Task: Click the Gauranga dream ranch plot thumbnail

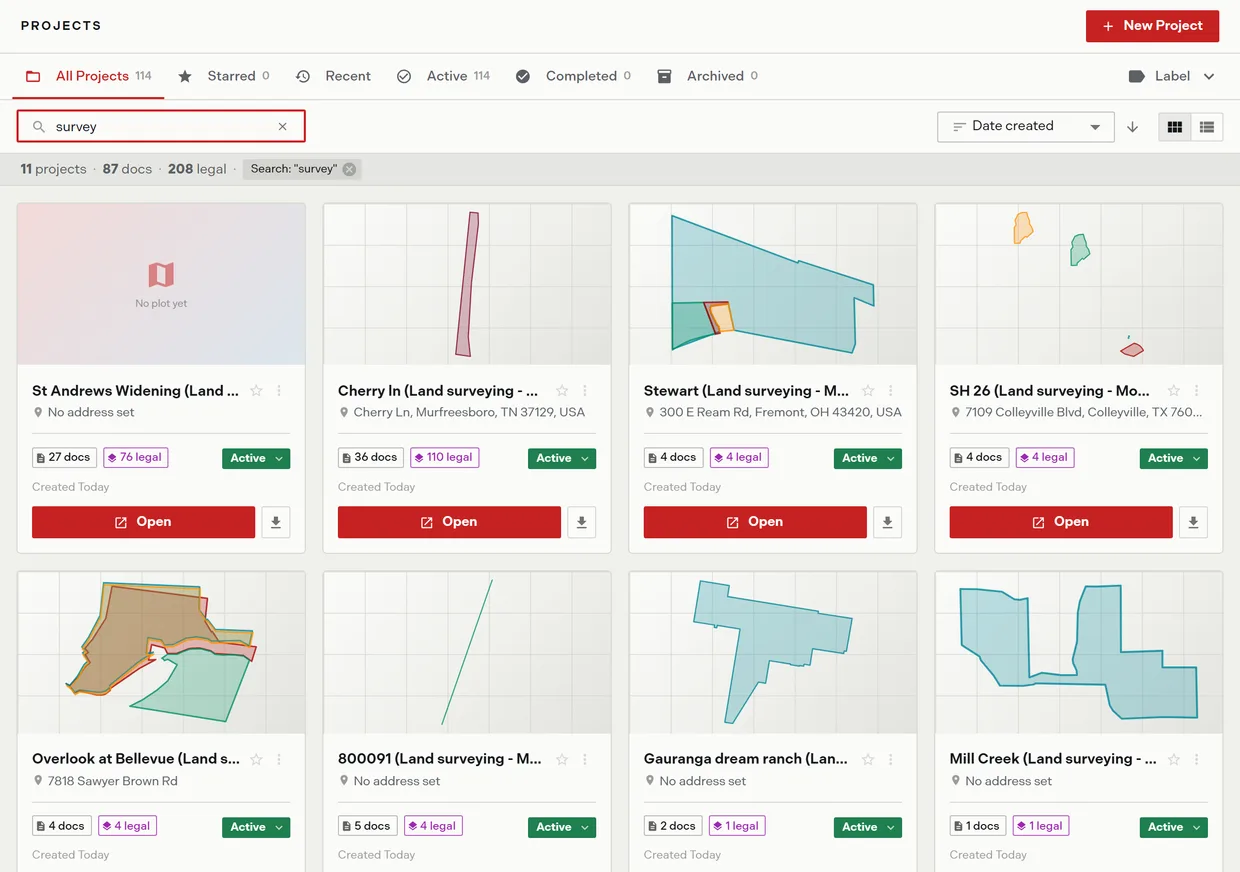Action: pos(773,653)
